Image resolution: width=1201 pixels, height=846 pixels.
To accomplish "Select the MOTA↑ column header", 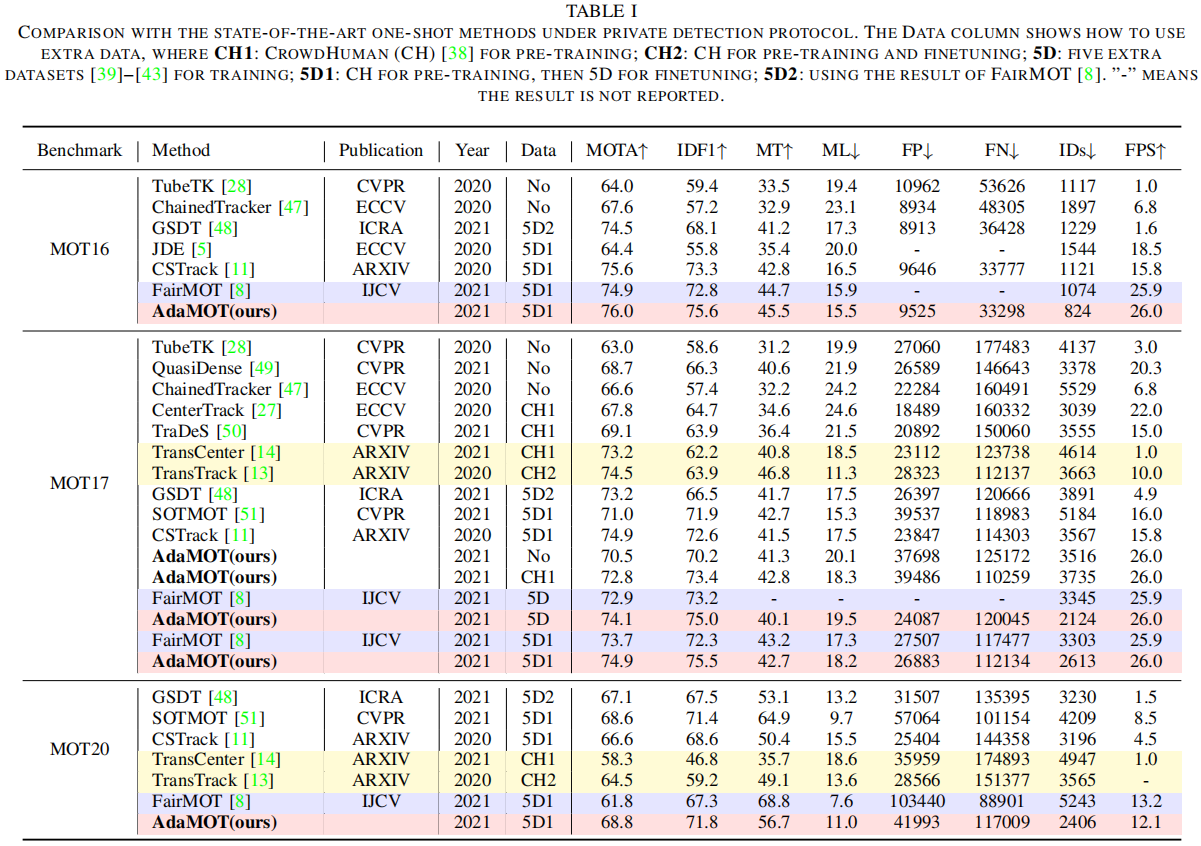I will [617, 151].
